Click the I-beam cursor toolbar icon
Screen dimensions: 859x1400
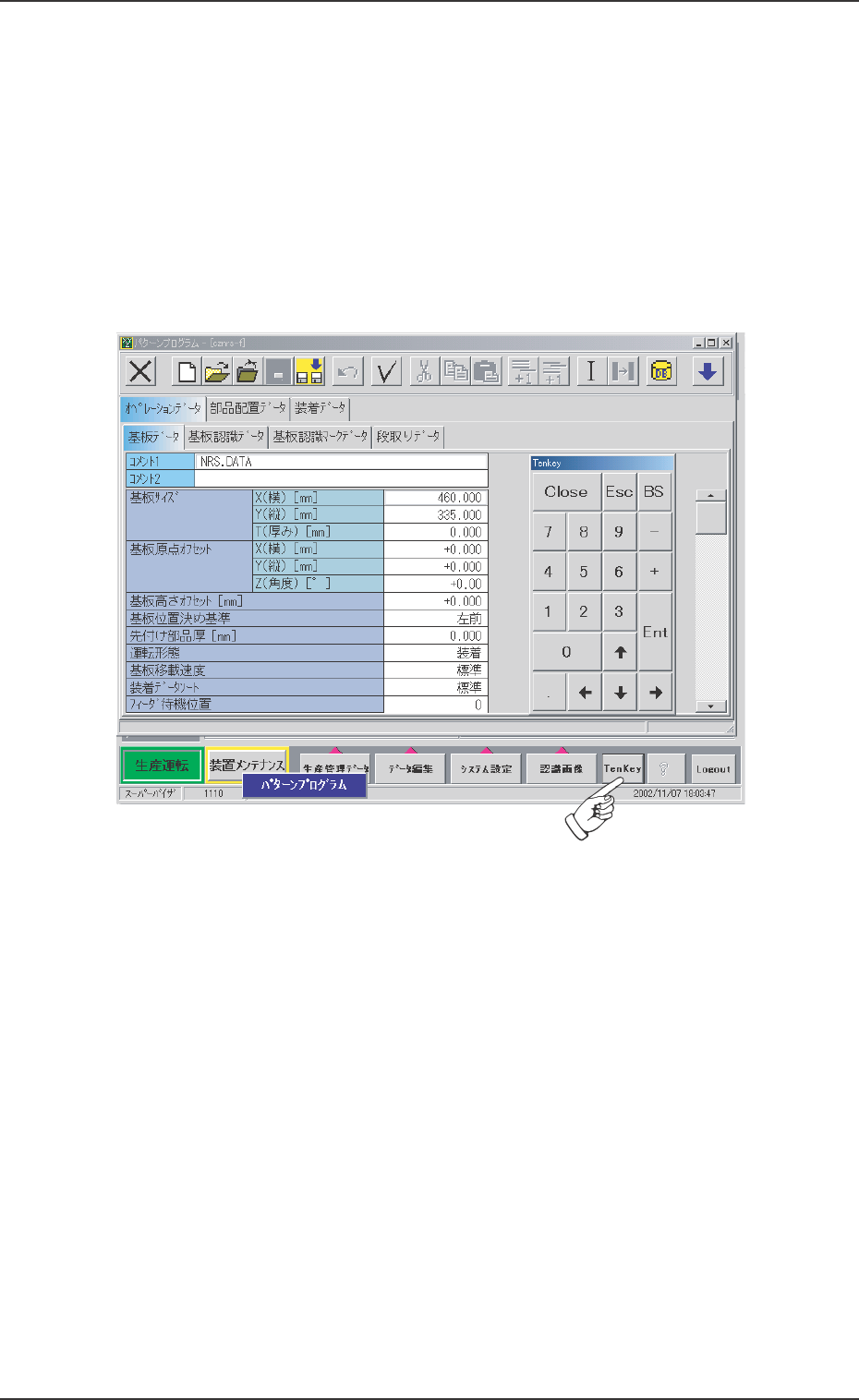(x=592, y=372)
